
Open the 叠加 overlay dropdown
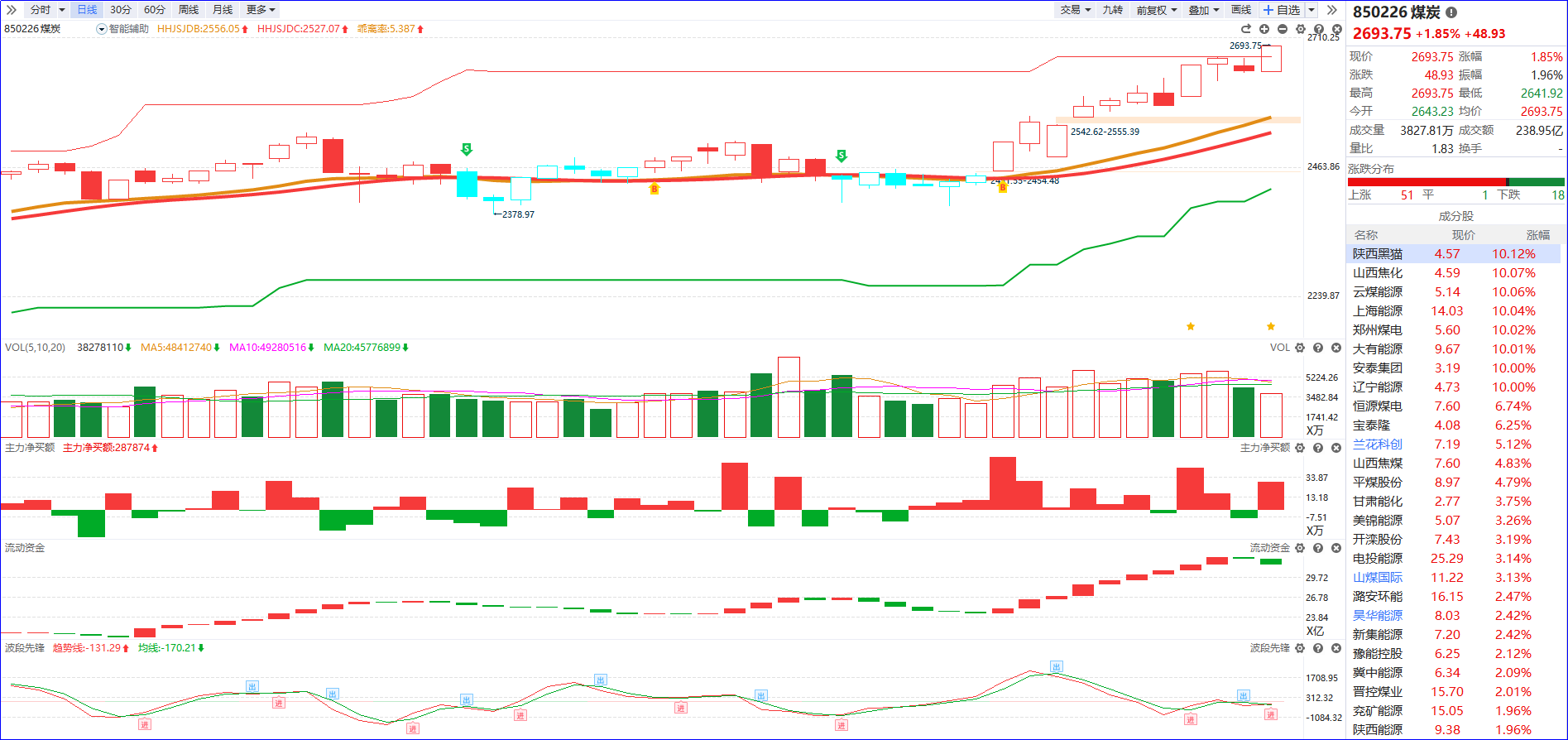(x=1204, y=10)
